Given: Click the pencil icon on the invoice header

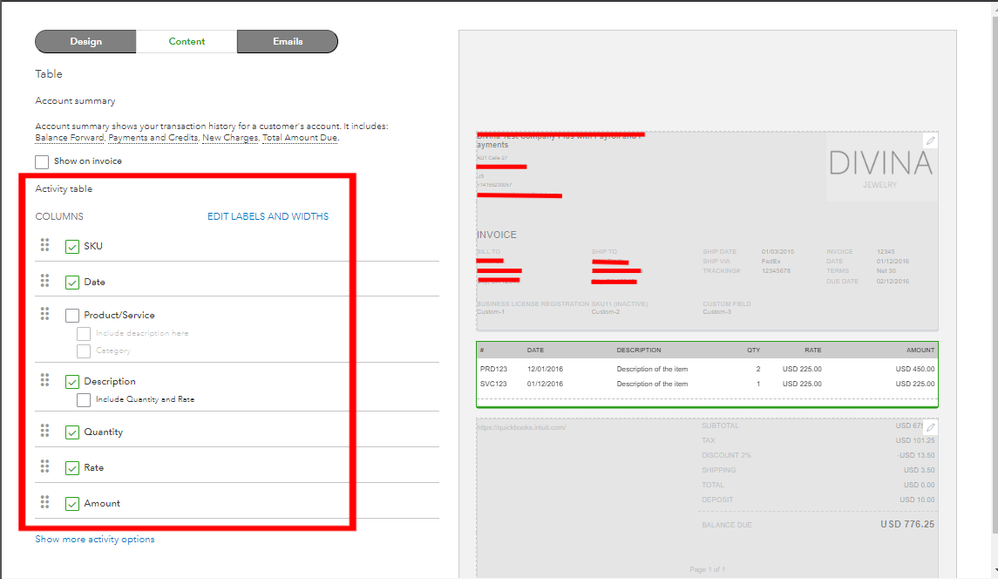Looking at the screenshot, I should (x=930, y=141).
